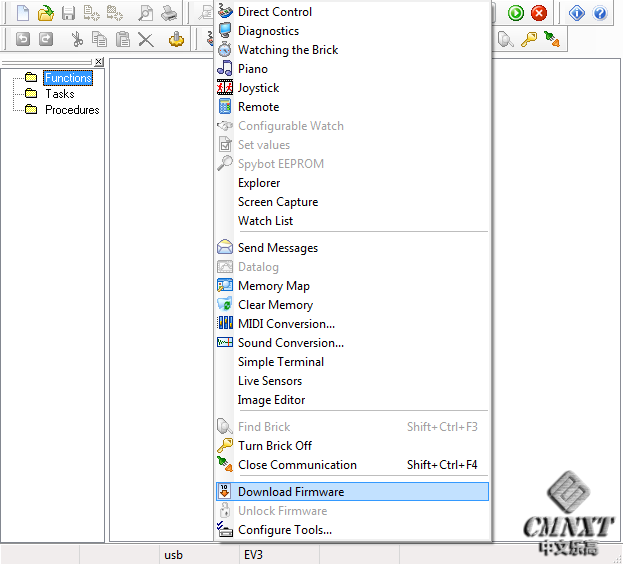Click the Turn Brick Off key toolbar icon
The height and width of the screenshot is (565, 623).
click(529, 39)
